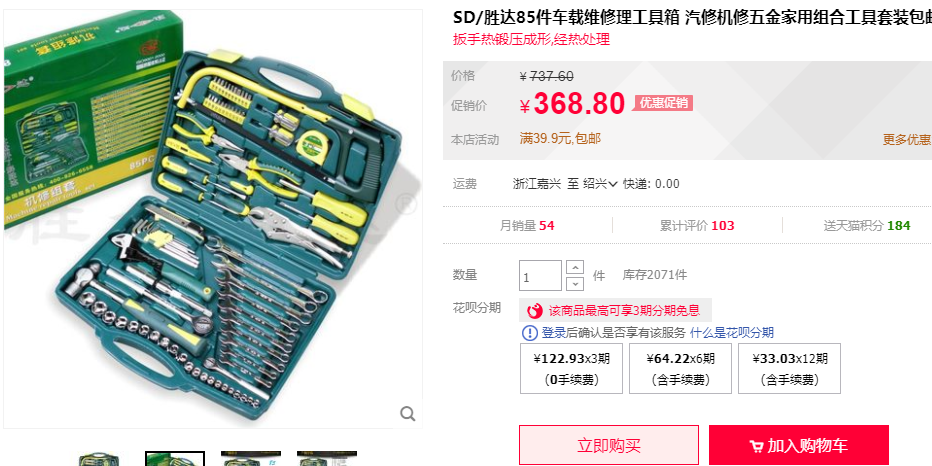Select the ¥122.93x3期 installment option
The image size is (932, 466).
pyautogui.click(x=571, y=369)
